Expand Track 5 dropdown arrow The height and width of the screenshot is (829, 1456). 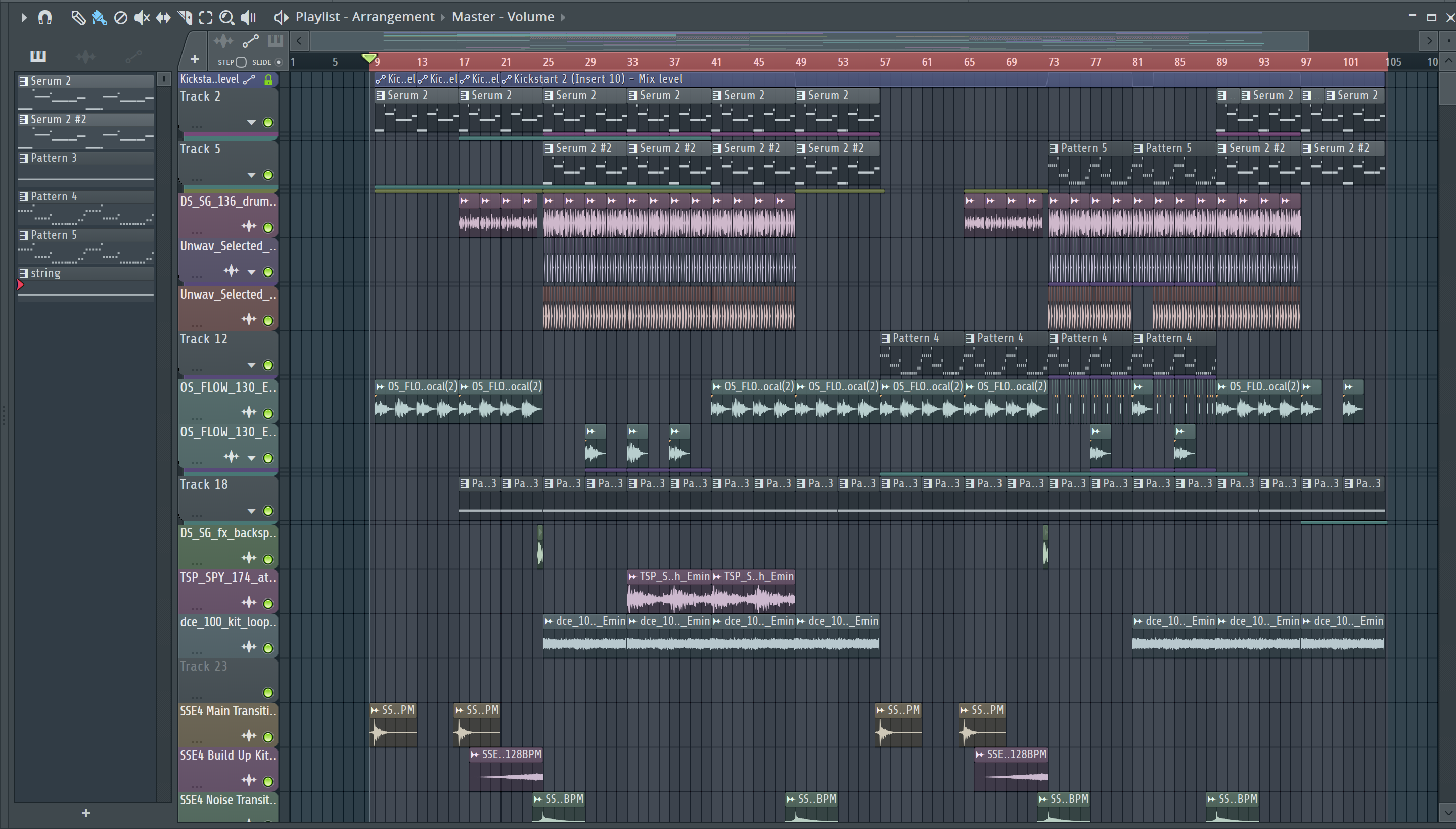coord(251,175)
